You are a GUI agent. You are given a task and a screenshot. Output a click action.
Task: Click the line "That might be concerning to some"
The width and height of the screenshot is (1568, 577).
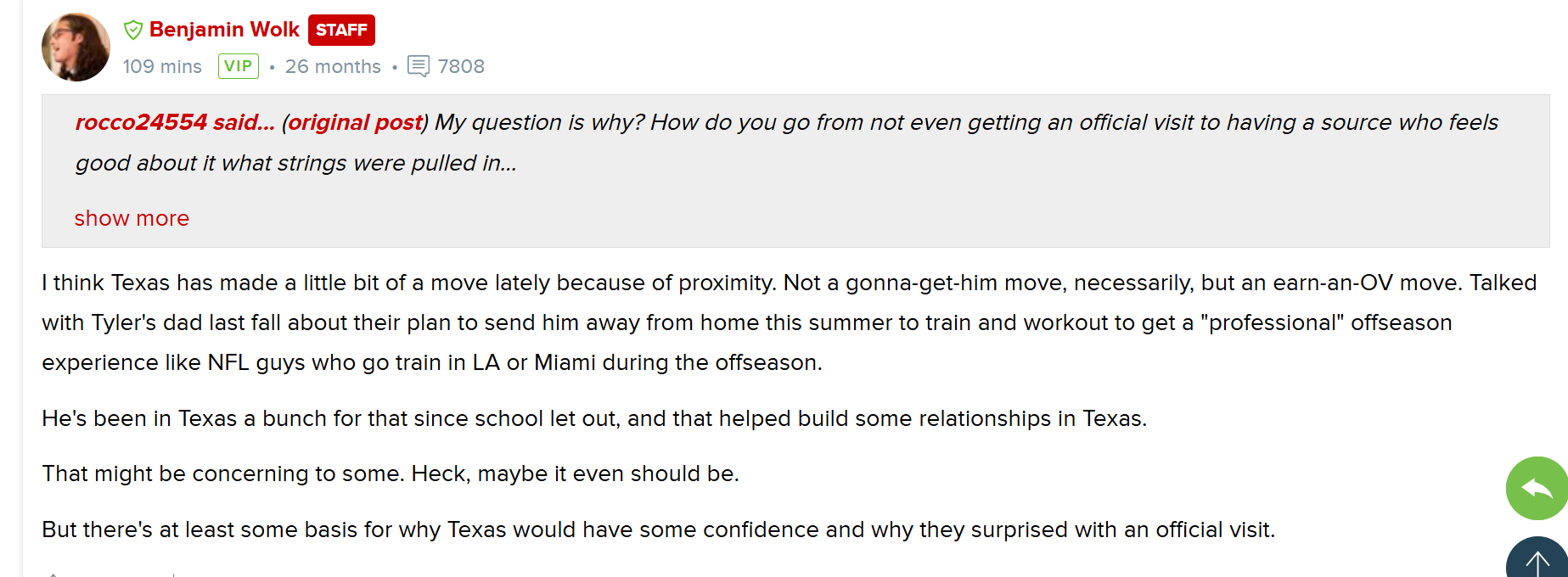391,473
